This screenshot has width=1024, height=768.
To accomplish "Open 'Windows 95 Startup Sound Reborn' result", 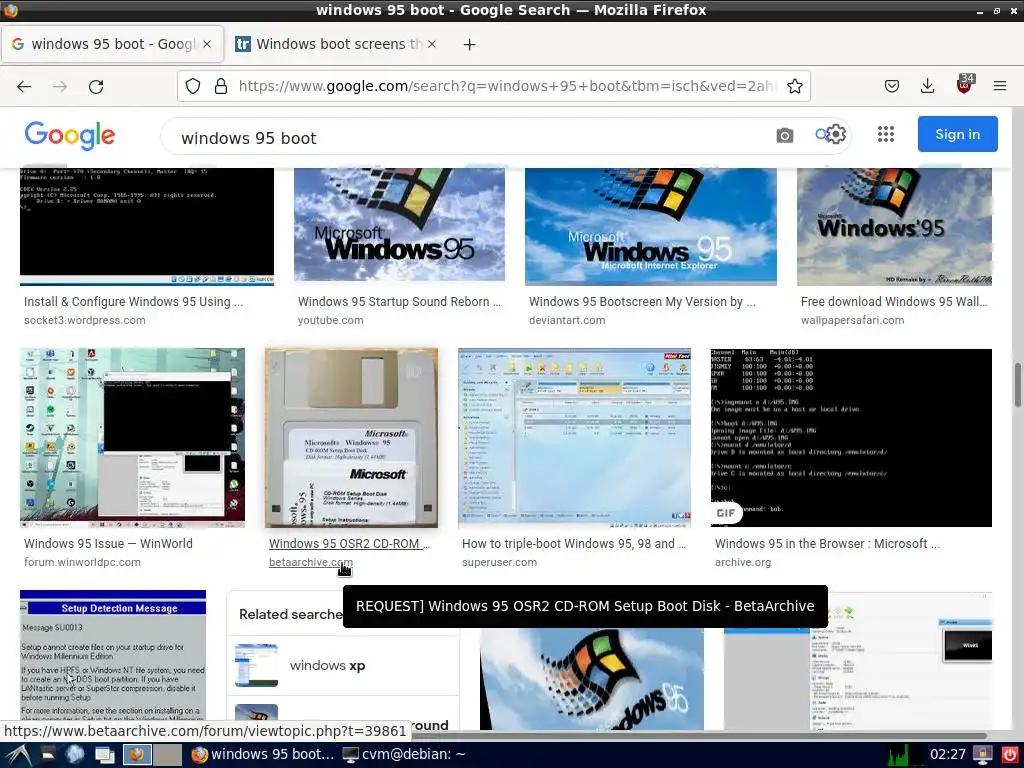I will click(399, 302).
